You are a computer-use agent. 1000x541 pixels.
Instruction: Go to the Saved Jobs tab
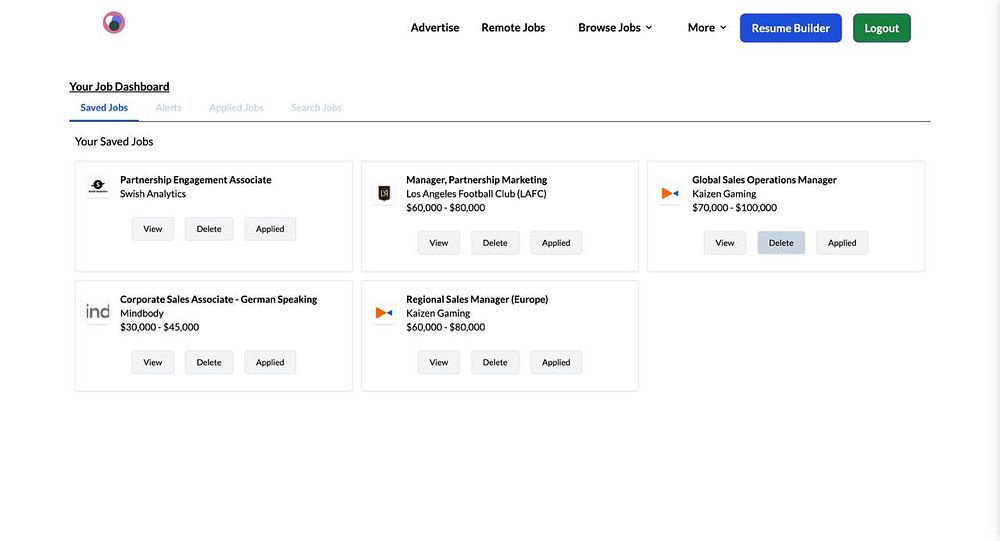tap(104, 108)
